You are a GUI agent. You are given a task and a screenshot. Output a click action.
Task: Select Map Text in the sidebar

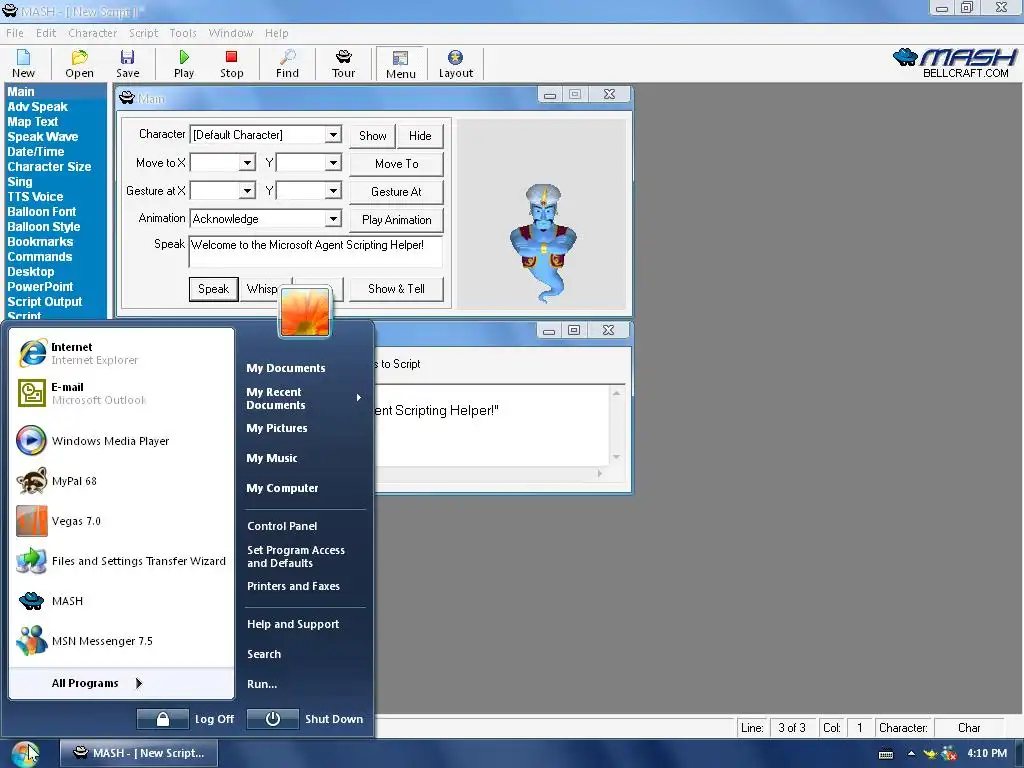(x=33, y=121)
